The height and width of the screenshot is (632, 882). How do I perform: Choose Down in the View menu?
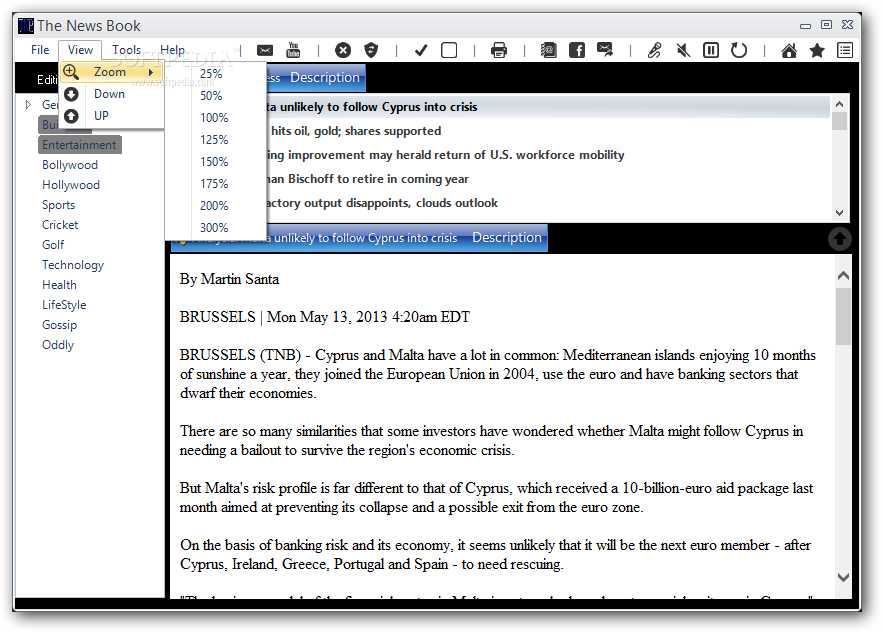[x=109, y=94]
